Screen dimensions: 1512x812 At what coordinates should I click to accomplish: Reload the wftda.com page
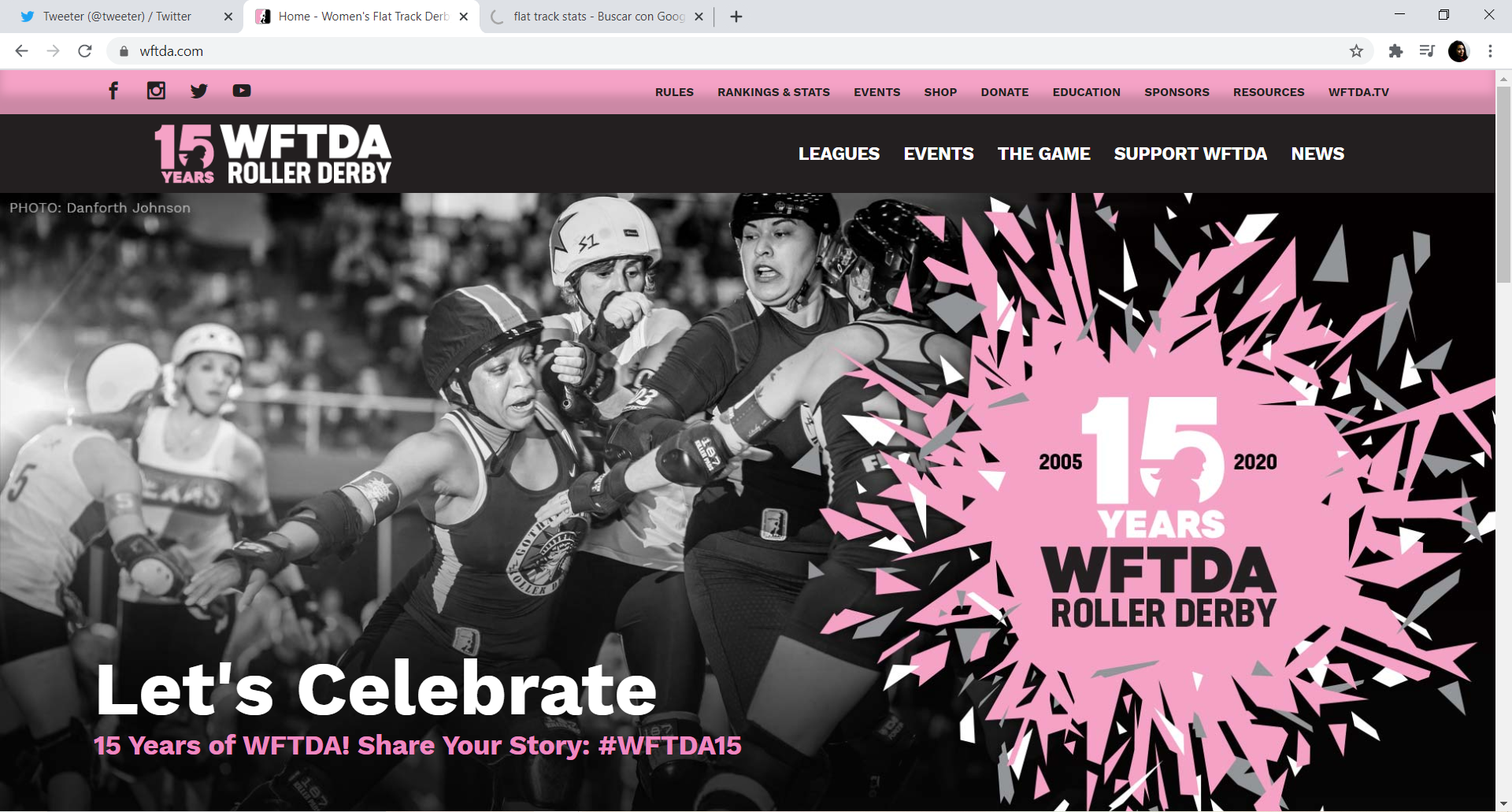click(x=85, y=51)
